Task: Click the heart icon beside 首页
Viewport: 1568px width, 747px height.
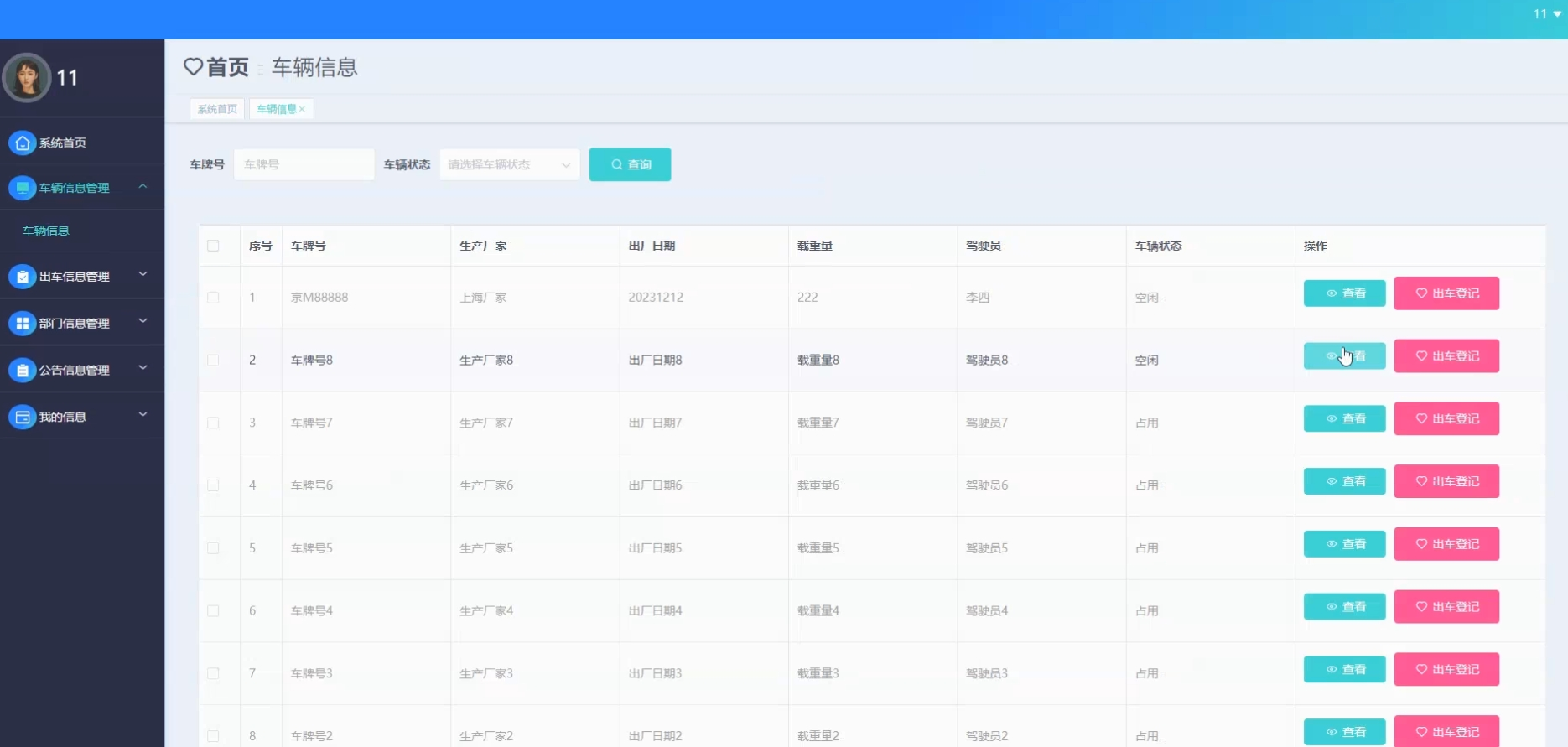Action: (x=193, y=66)
